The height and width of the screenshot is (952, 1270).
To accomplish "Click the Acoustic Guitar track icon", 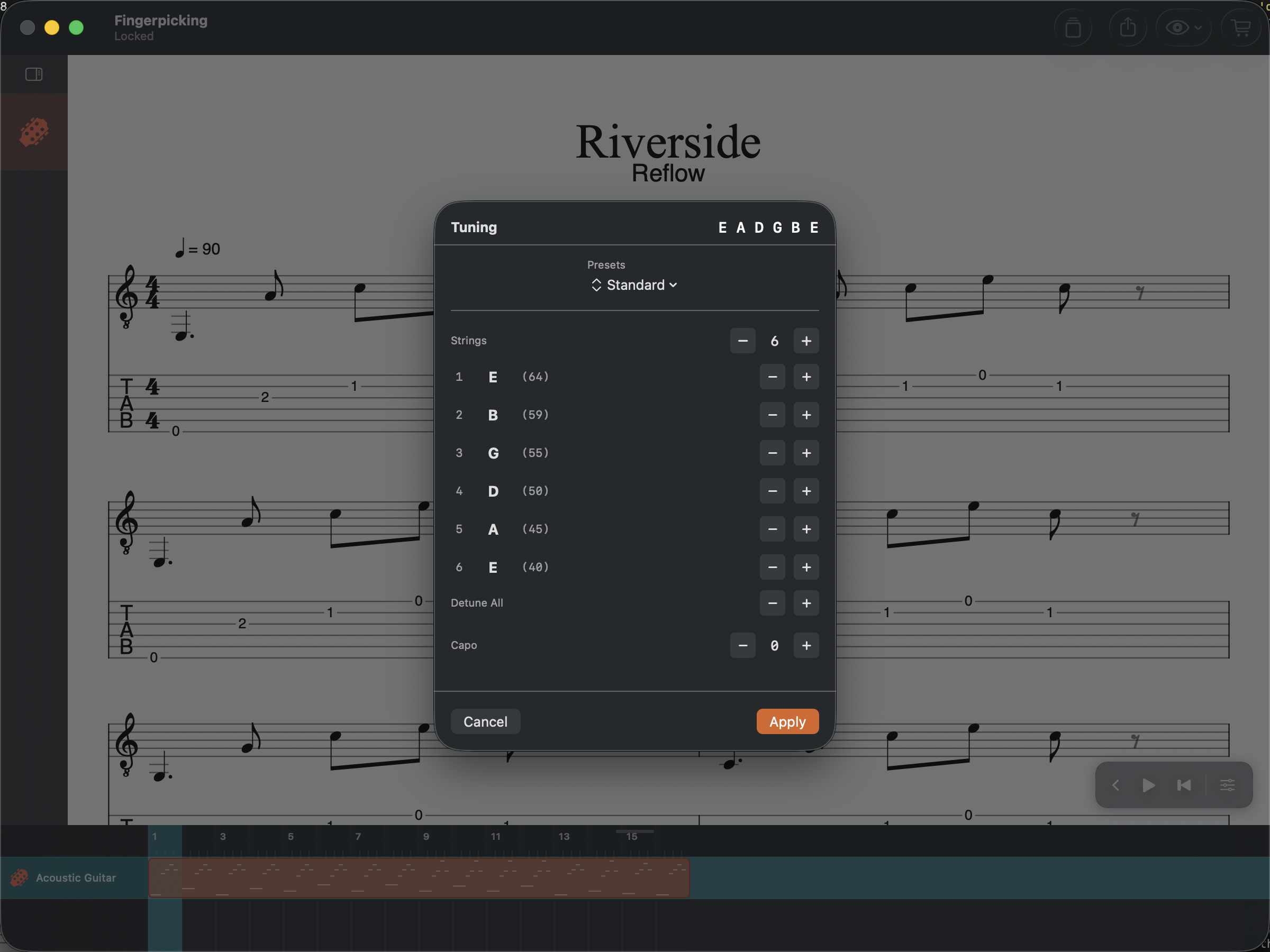I will (x=19, y=878).
